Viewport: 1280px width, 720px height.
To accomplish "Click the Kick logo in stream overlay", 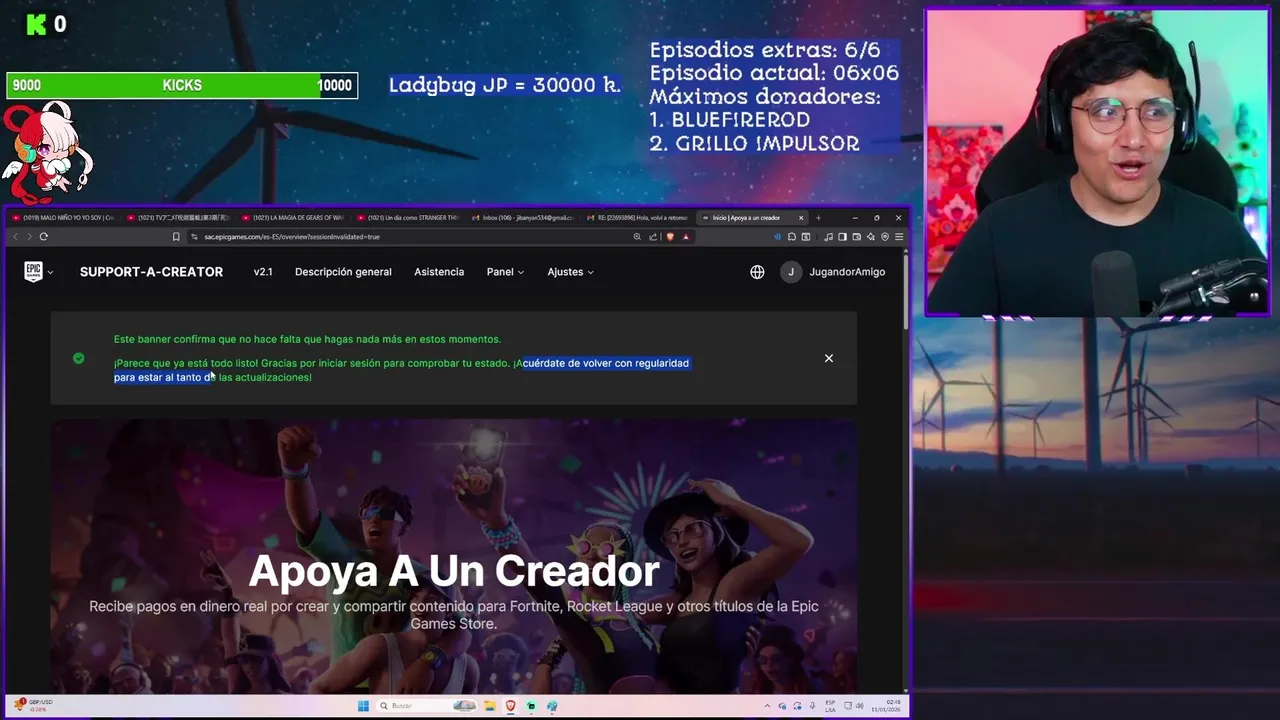I will click(x=37, y=25).
